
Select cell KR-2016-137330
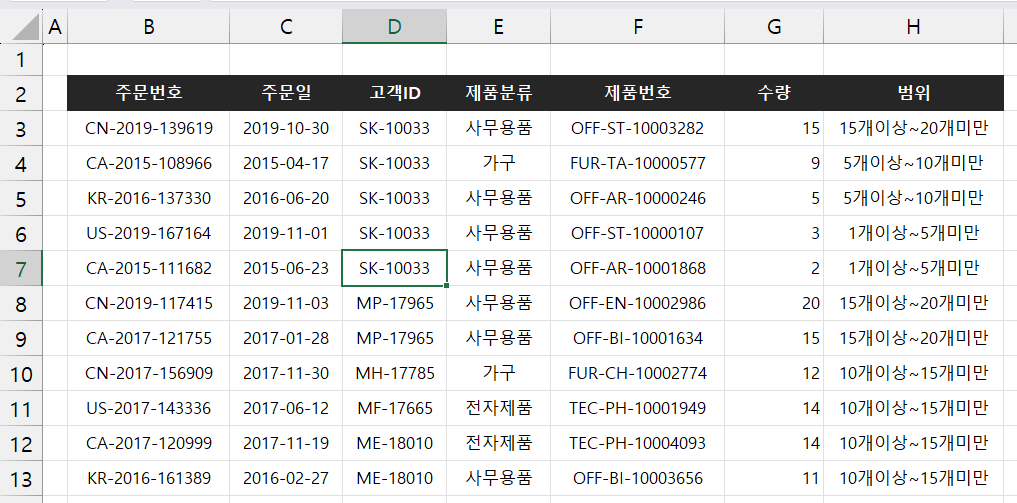pos(149,198)
